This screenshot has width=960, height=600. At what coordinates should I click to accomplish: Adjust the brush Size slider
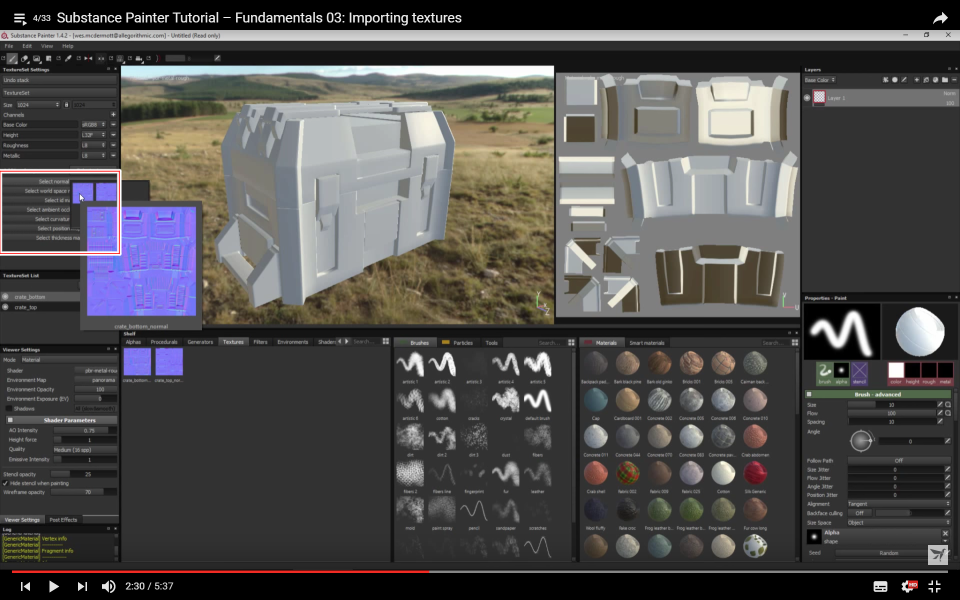(891, 405)
